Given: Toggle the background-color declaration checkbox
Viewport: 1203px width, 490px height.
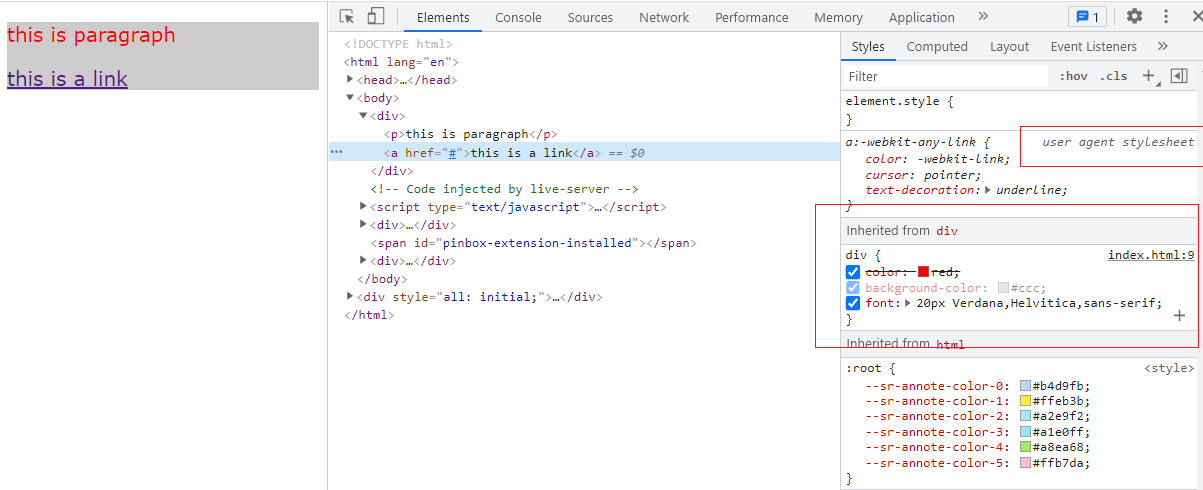Looking at the screenshot, I should pos(853,288).
